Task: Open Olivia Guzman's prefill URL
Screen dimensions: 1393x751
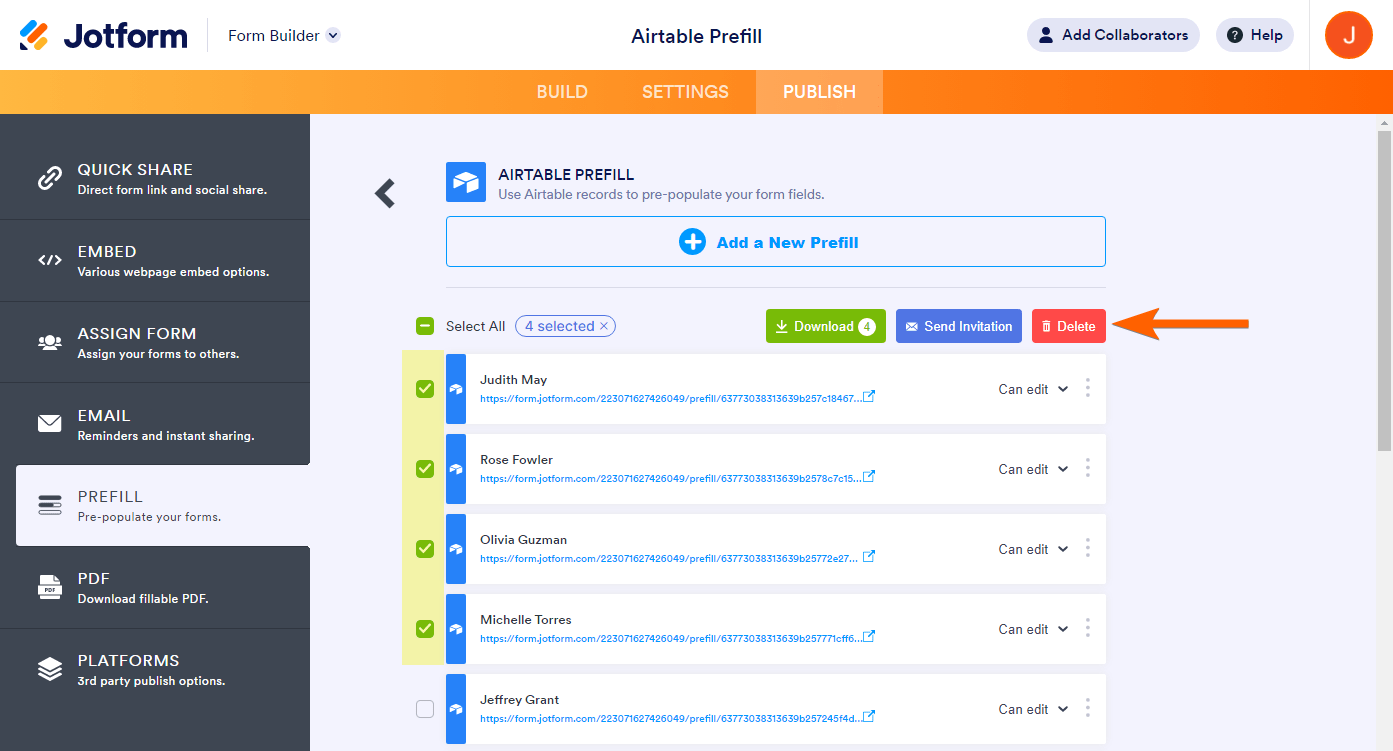Action: pos(669,558)
